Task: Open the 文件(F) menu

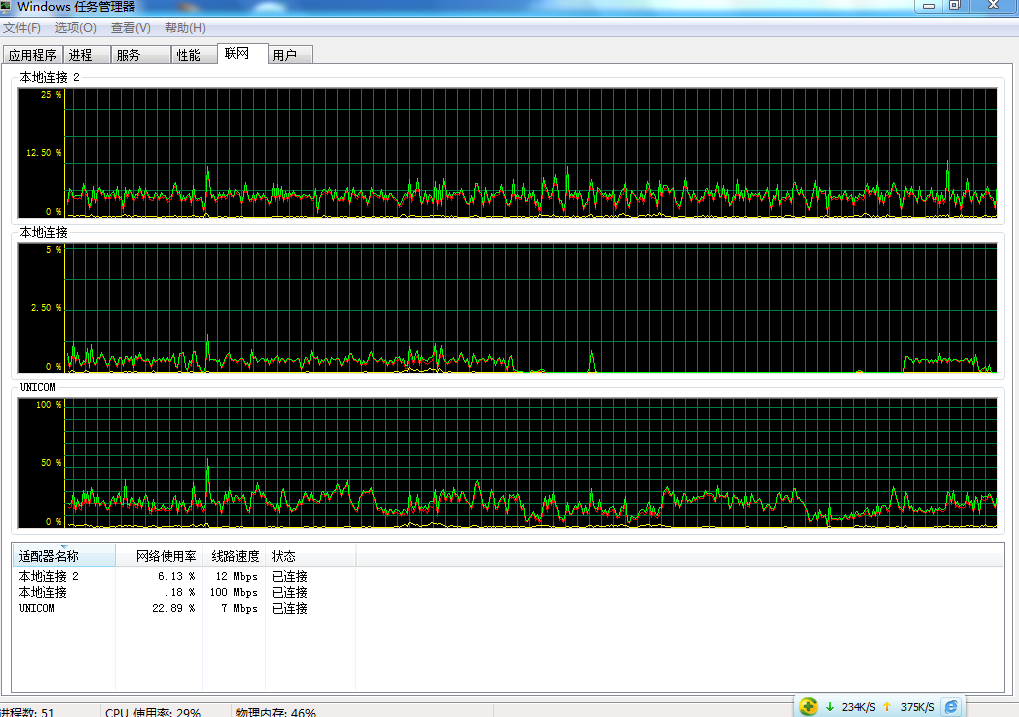Action: 21,28
